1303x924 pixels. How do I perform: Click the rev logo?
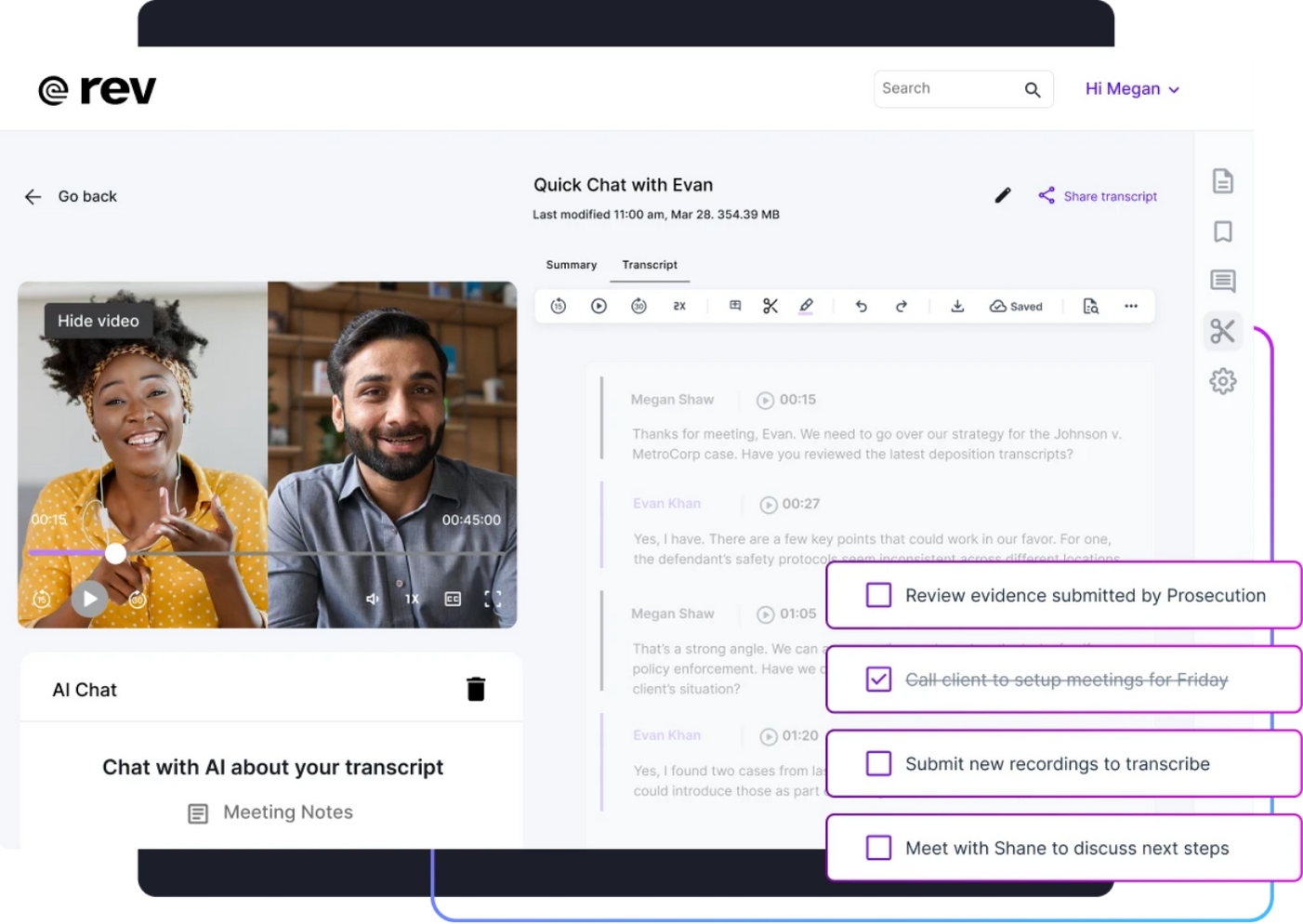(x=97, y=90)
